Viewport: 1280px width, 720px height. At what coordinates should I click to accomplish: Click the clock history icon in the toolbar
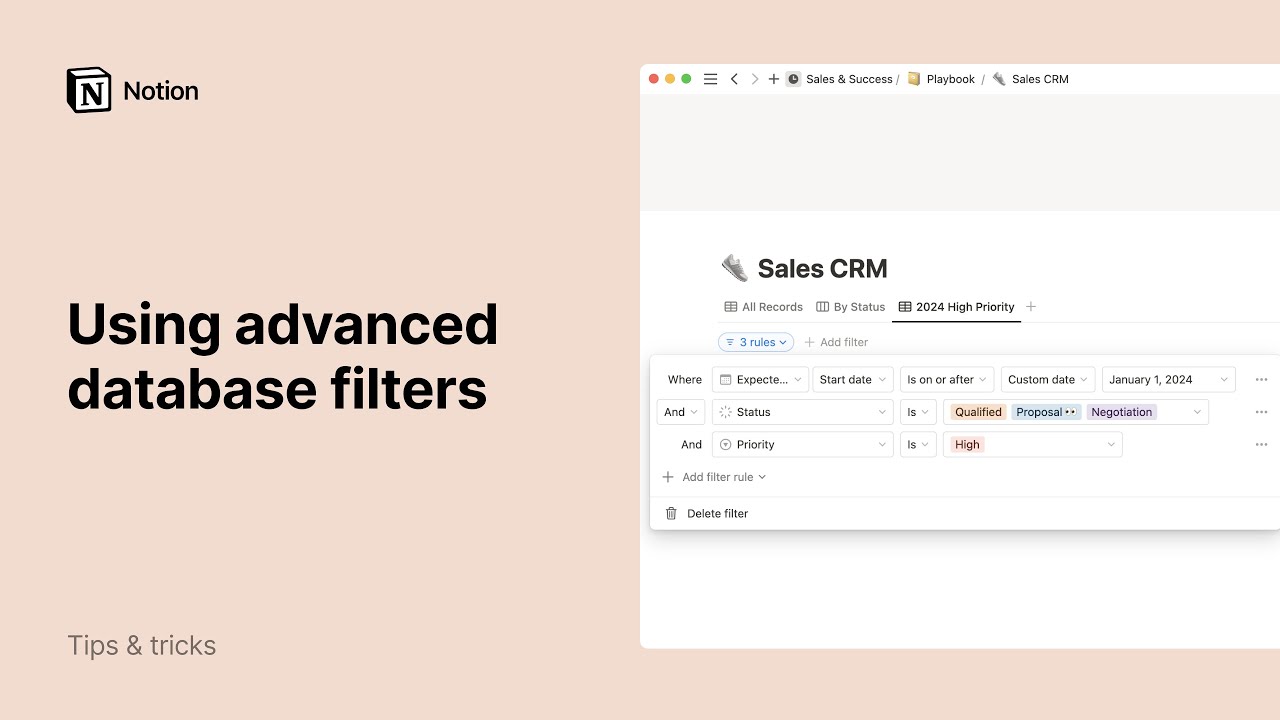(792, 78)
